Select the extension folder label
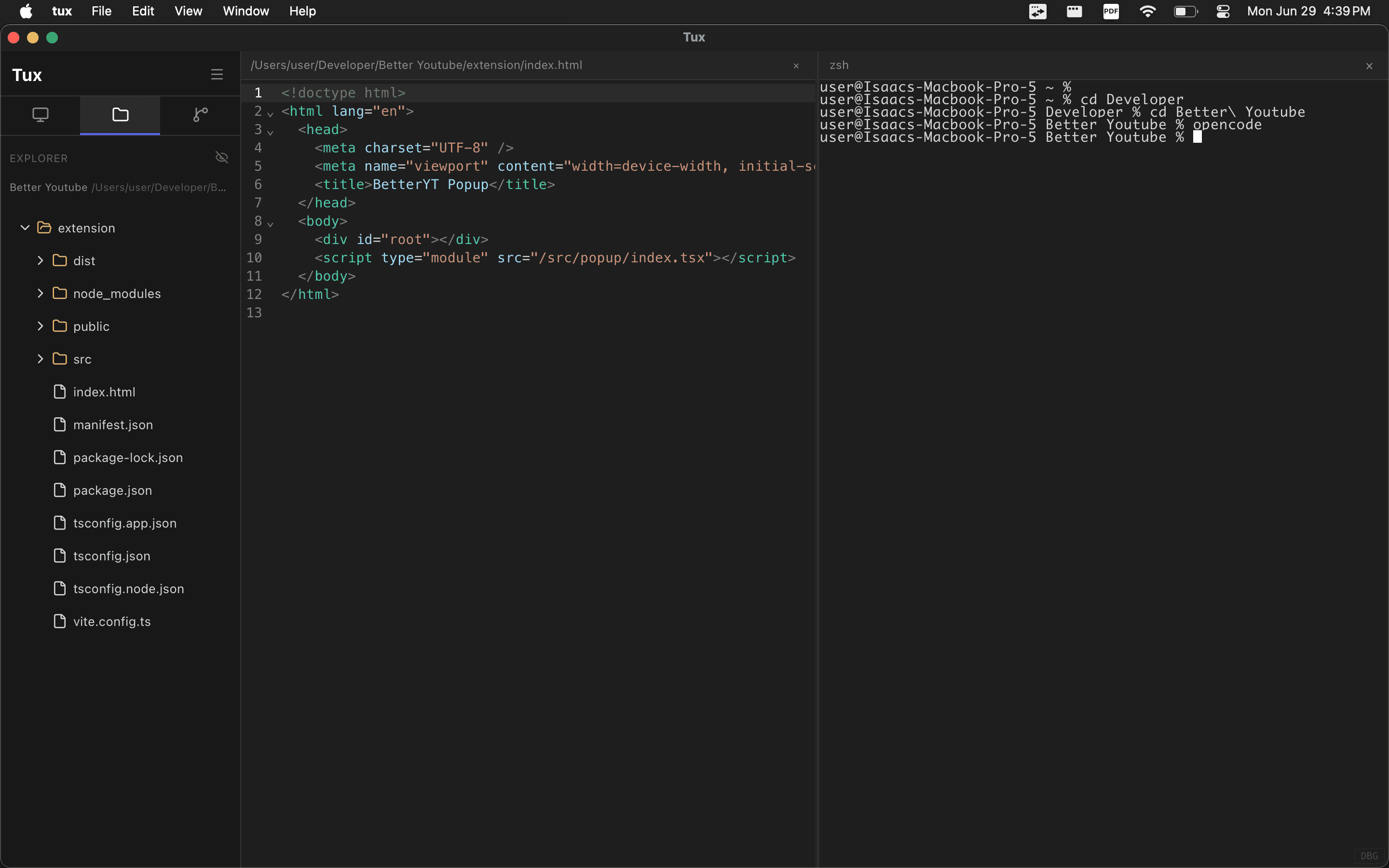This screenshot has width=1389, height=868. pyautogui.click(x=87, y=229)
